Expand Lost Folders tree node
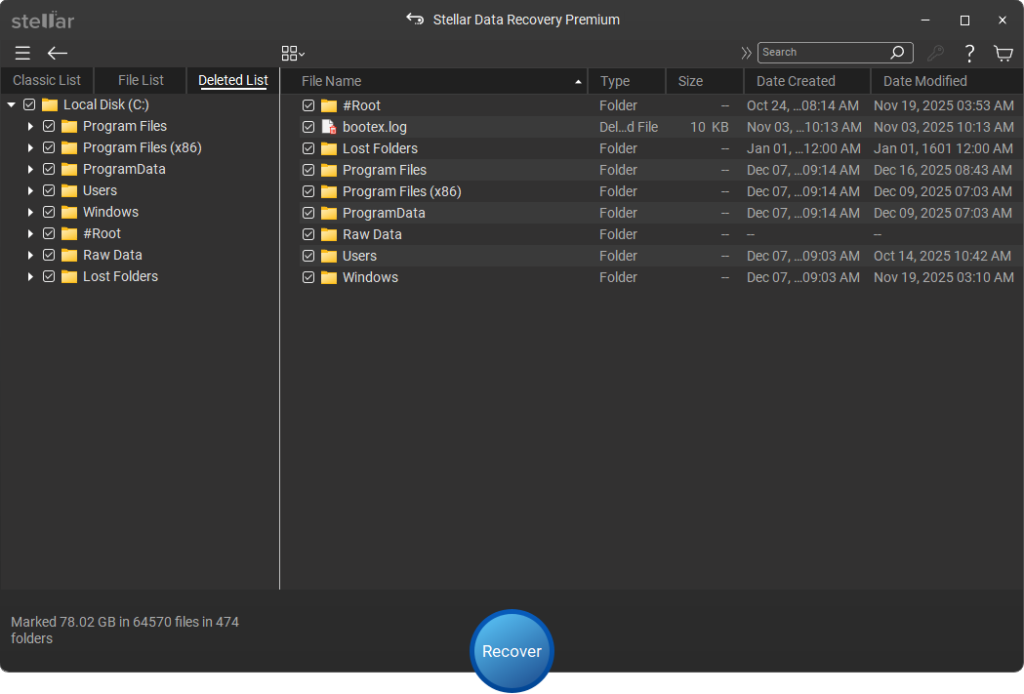 [x=30, y=277]
